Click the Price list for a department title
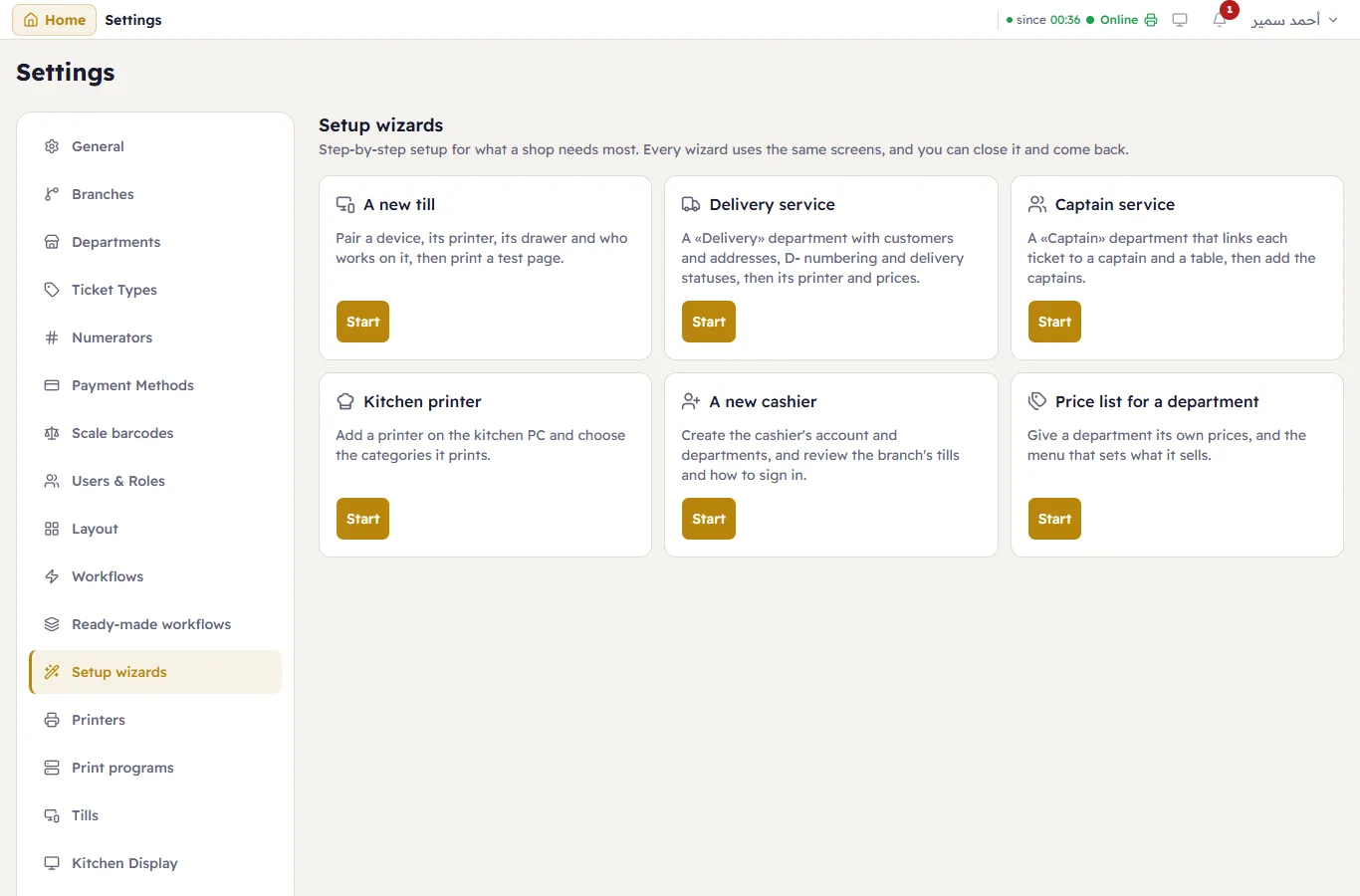This screenshot has height=896, width=1360. tap(1157, 401)
